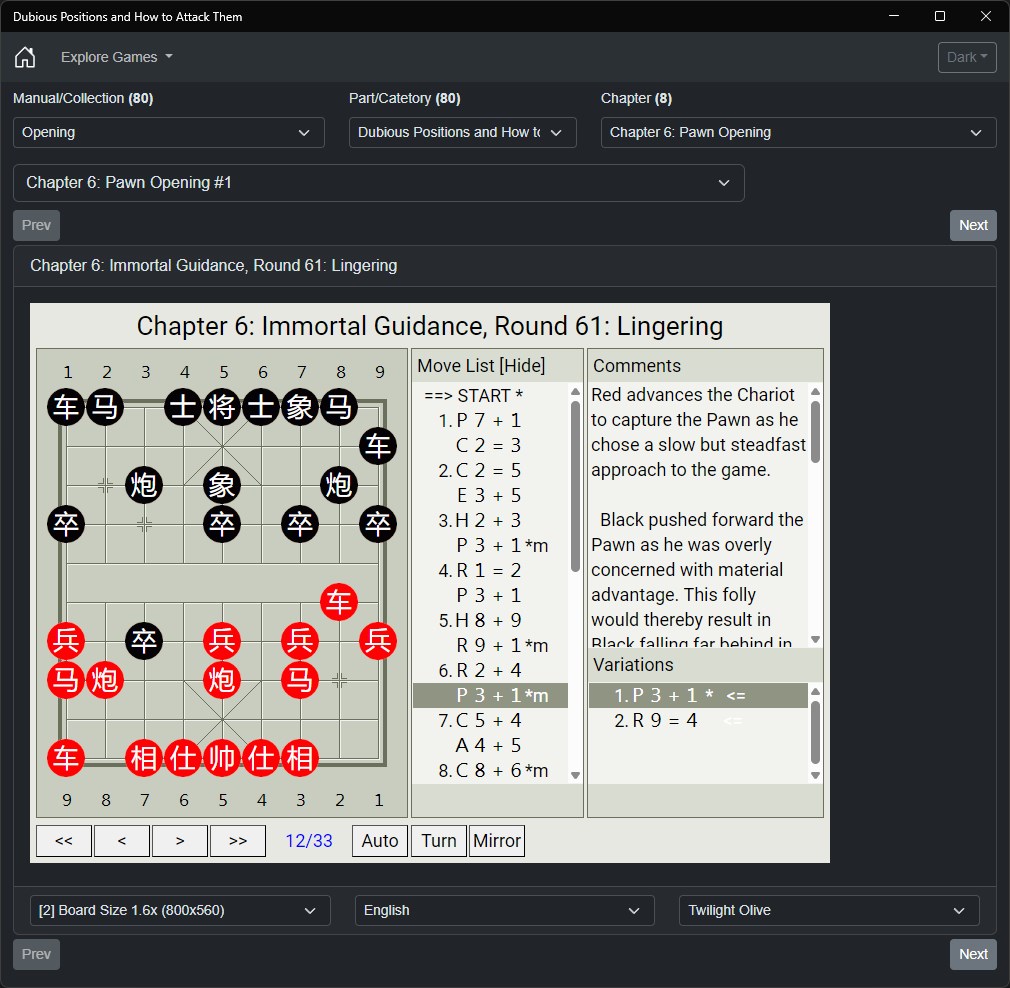The height and width of the screenshot is (988, 1010).
Task: Select move A 4 + 5
Action: (x=490, y=746)
